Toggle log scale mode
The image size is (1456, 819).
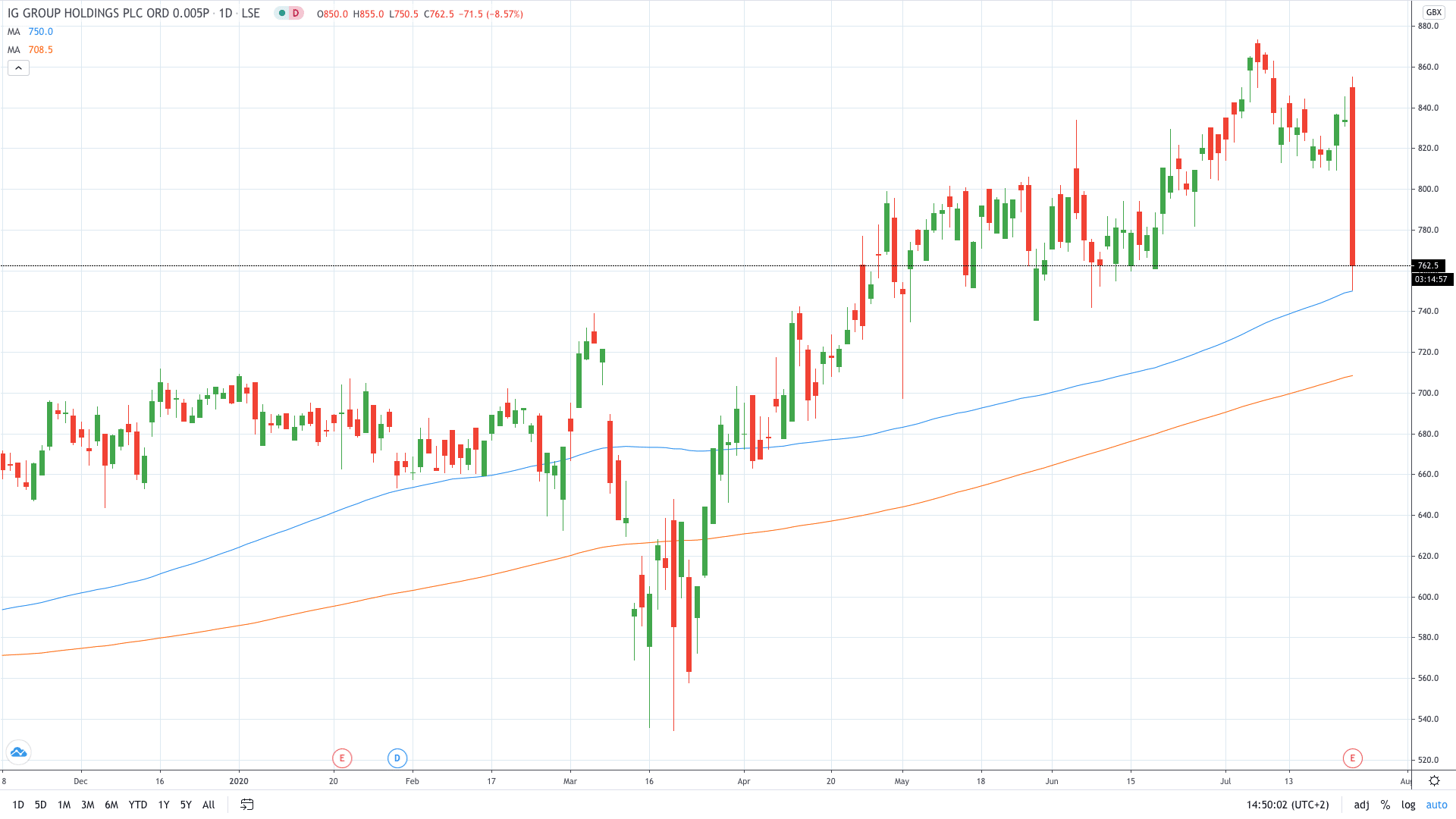click(x=1408, y=805)
